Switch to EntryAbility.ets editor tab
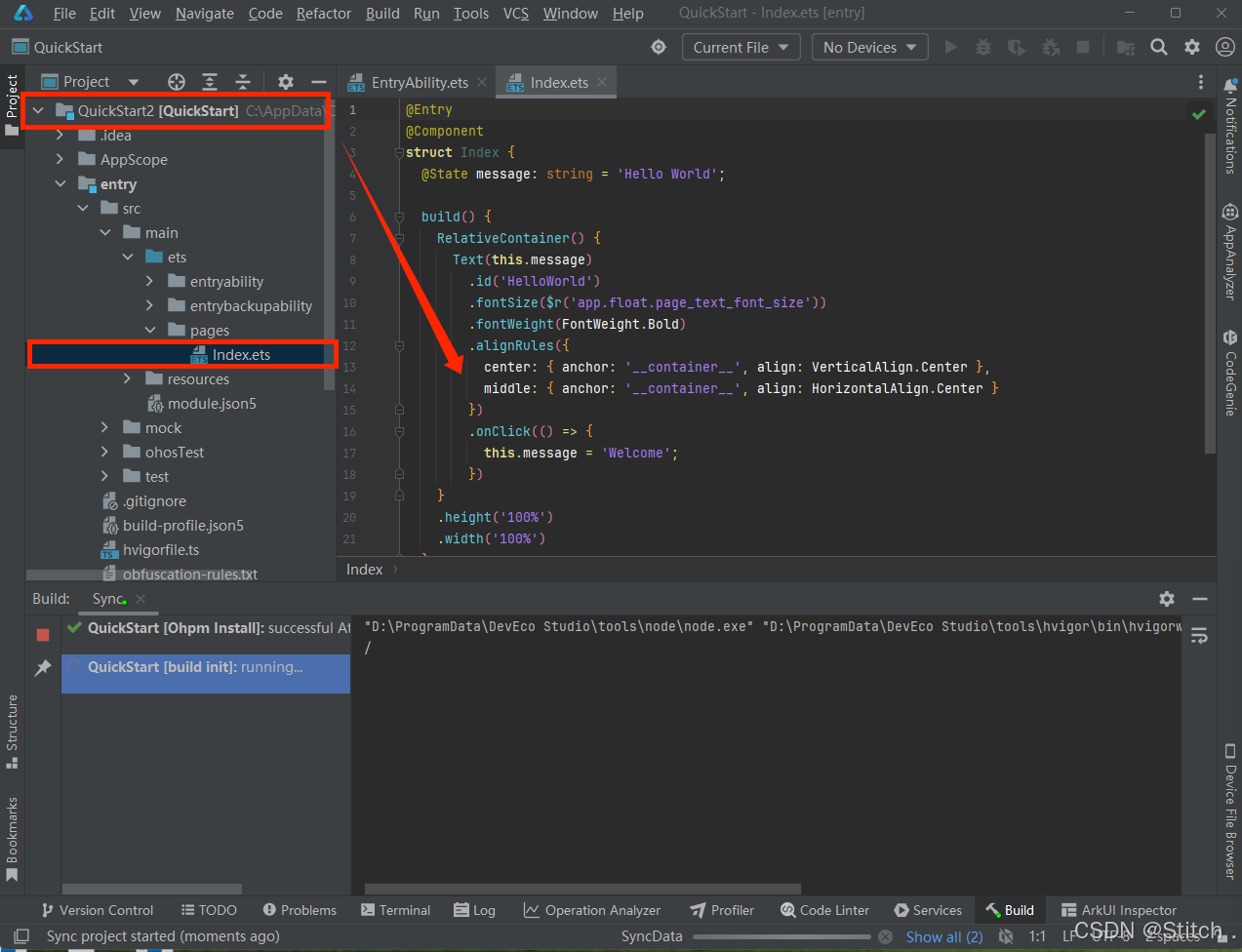The image size is (1242, 952). [x=420, y=83]
